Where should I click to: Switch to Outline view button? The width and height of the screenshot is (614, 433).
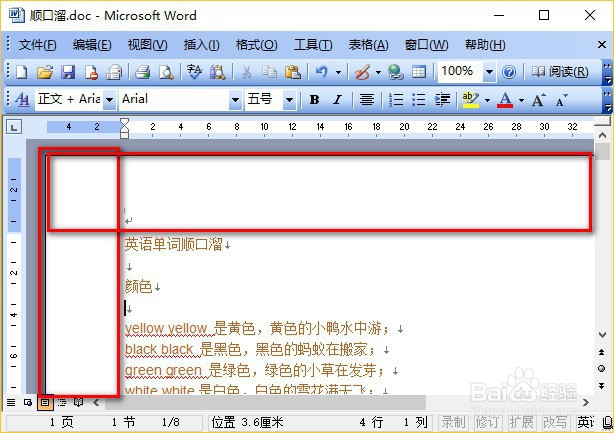click(62, 402)
